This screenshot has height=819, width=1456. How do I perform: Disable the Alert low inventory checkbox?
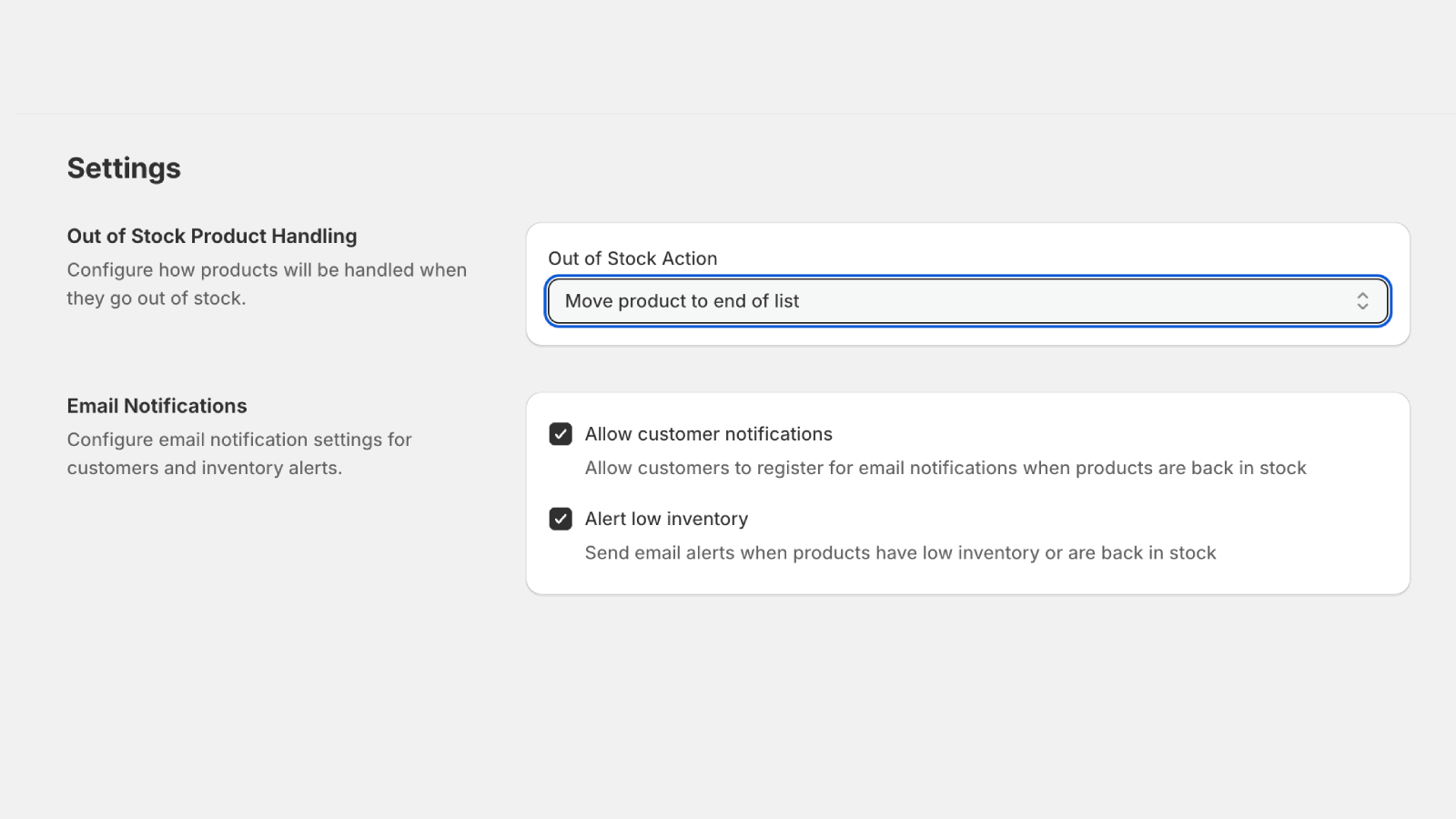tap(561, 519)
